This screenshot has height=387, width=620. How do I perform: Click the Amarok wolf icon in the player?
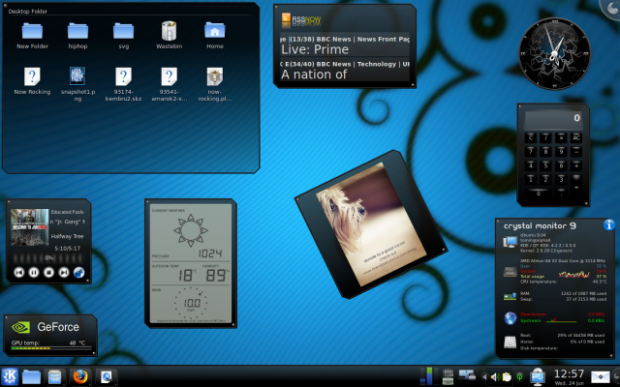79,272
